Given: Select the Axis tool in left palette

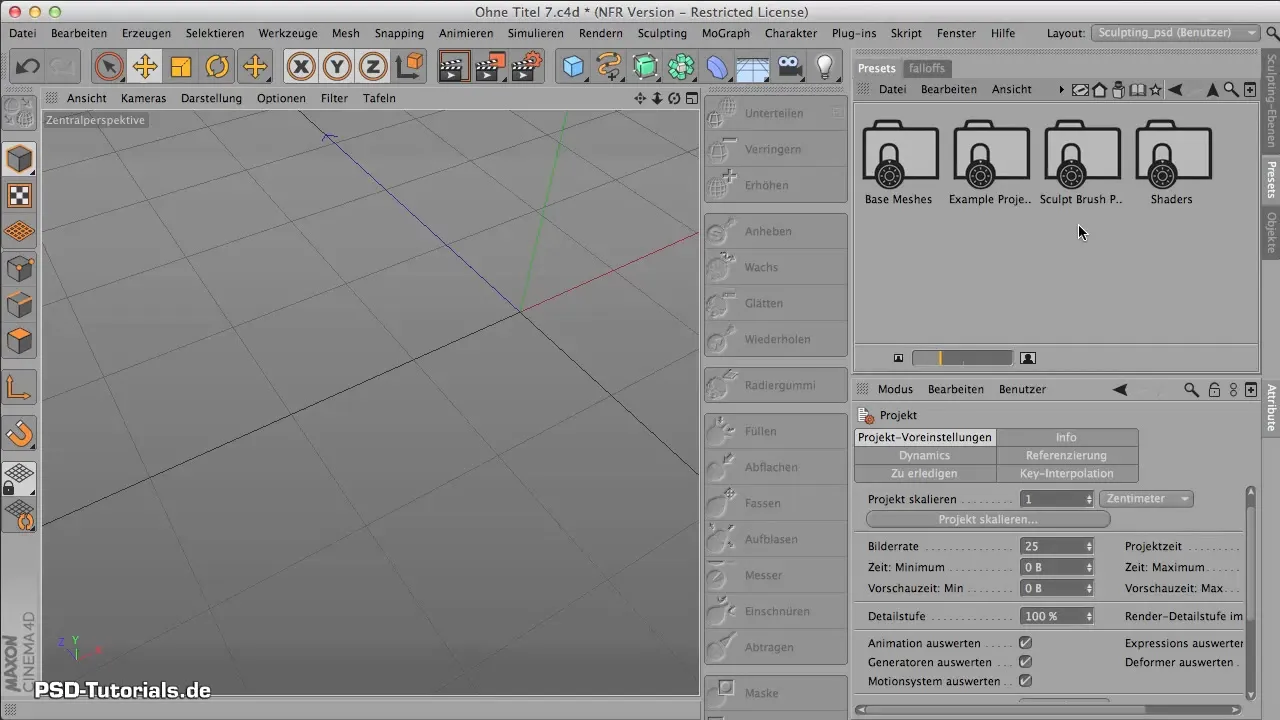Looking at the screenshot, I should (x=20, y=387).
